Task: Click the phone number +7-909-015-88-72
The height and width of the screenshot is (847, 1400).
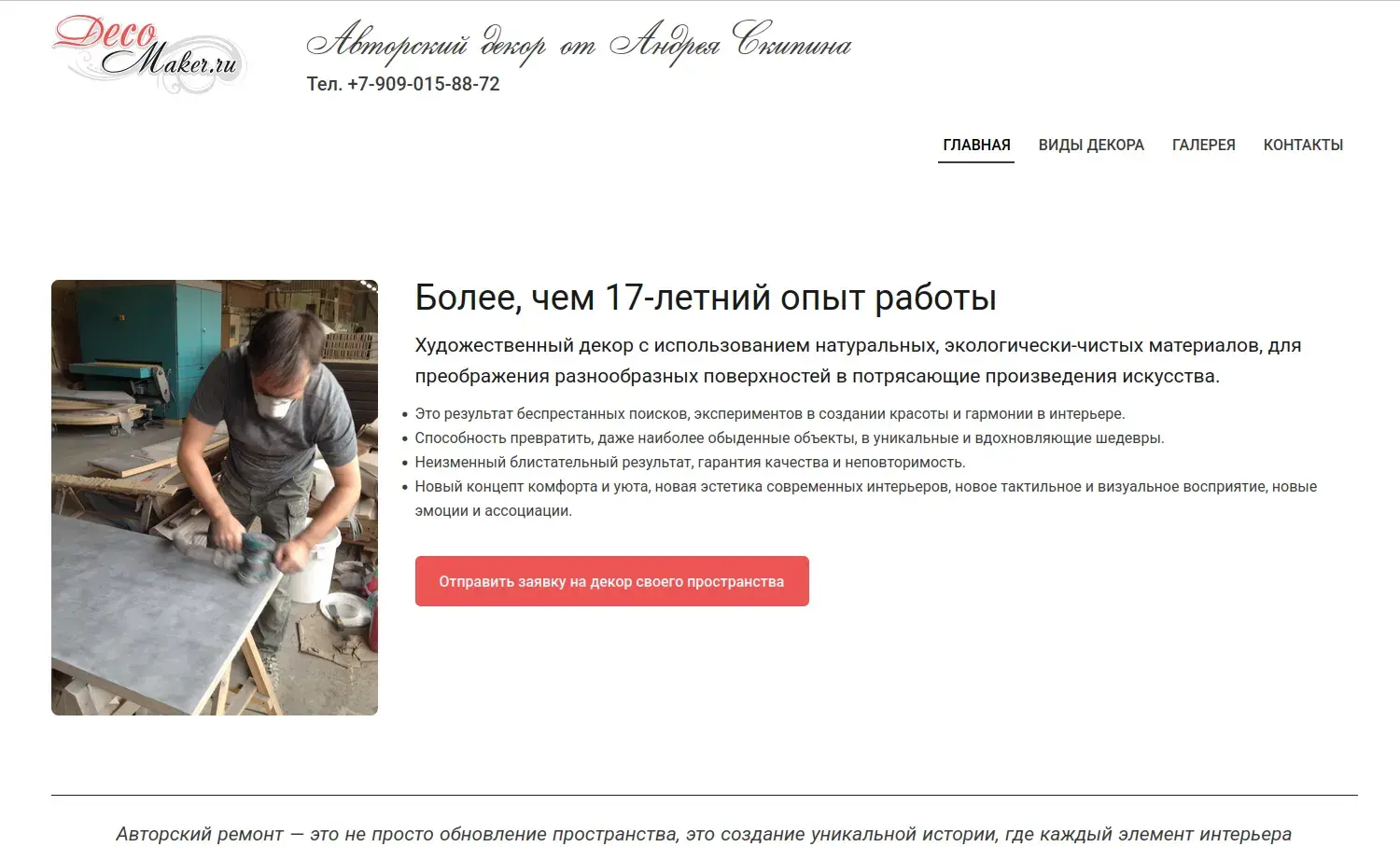Action: (424, 84)
